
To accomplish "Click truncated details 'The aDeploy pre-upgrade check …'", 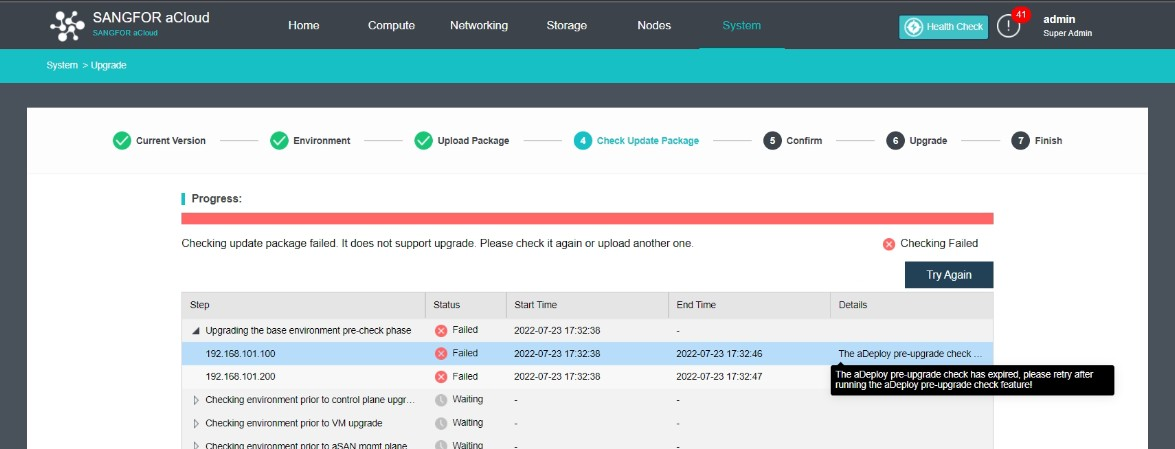I will (910, 353).
